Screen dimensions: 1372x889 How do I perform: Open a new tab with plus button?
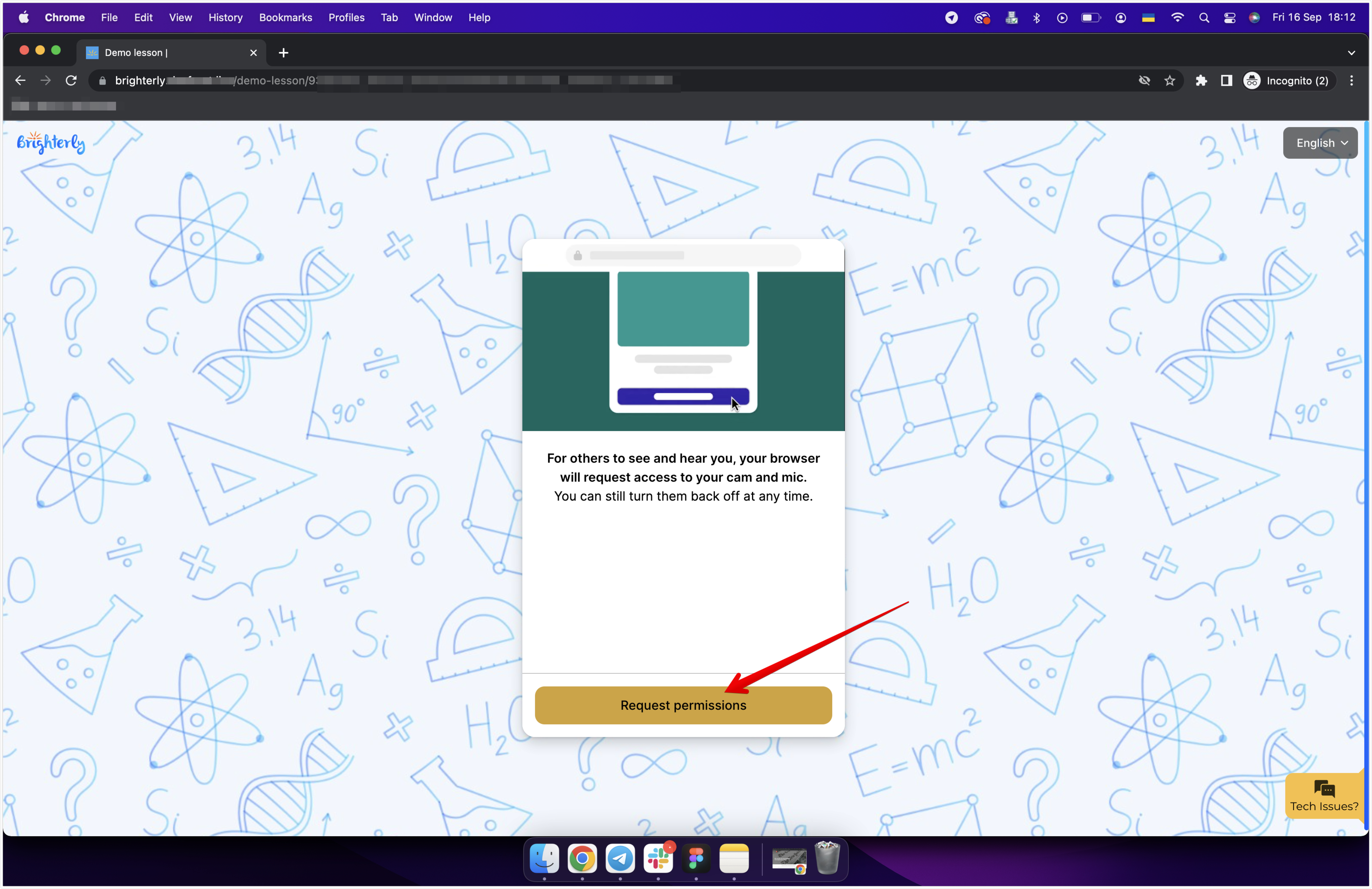coord(283,53)
